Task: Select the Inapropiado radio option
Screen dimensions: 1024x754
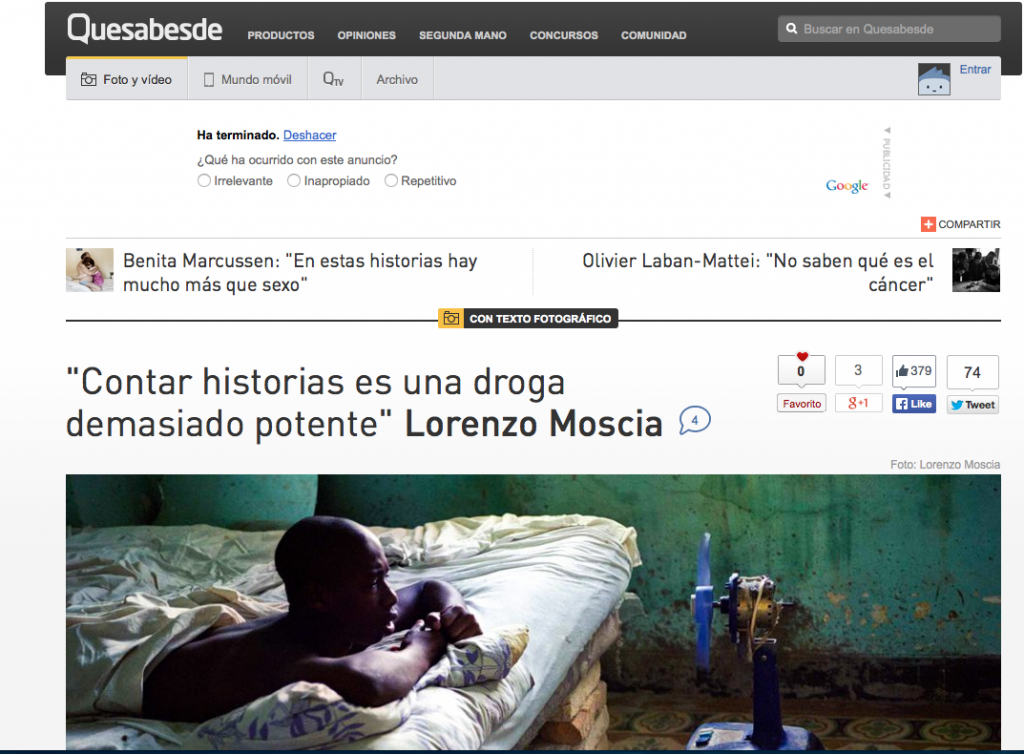Action: click(x=293, y=181)
